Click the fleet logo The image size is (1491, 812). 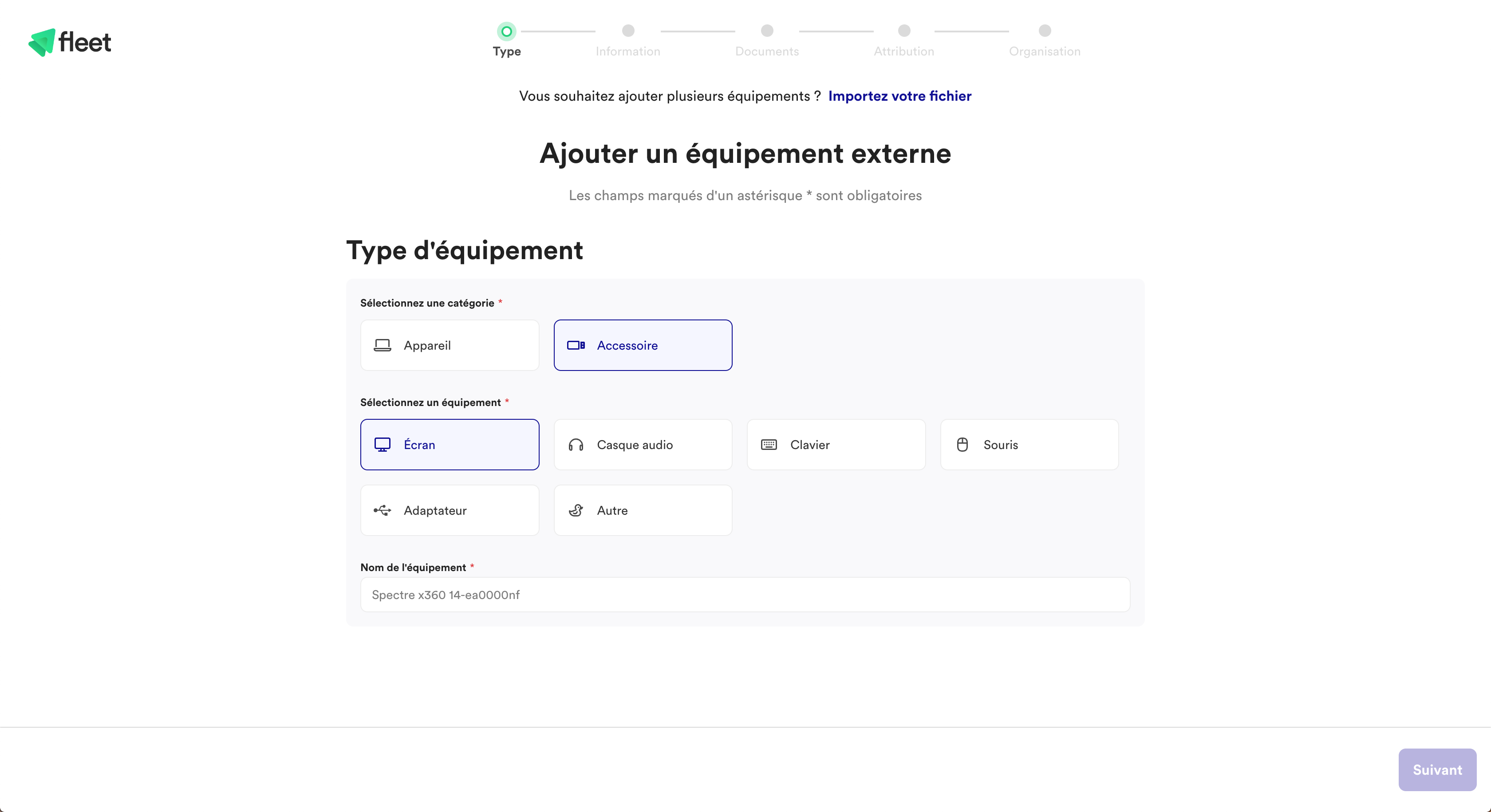pyautogui.click(x=70, y=42)
